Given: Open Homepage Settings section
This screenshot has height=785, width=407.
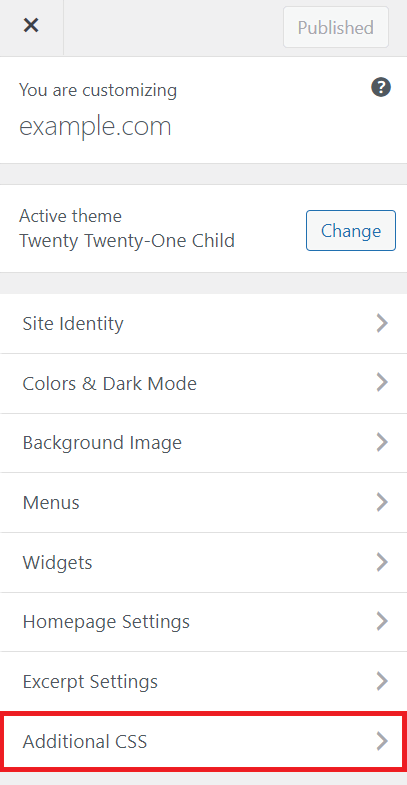Looking at the screenshot, I should [x=203, y=621].
